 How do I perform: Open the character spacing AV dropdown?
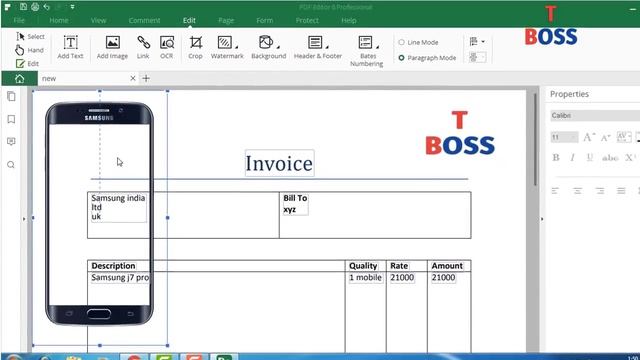[624, 137]
